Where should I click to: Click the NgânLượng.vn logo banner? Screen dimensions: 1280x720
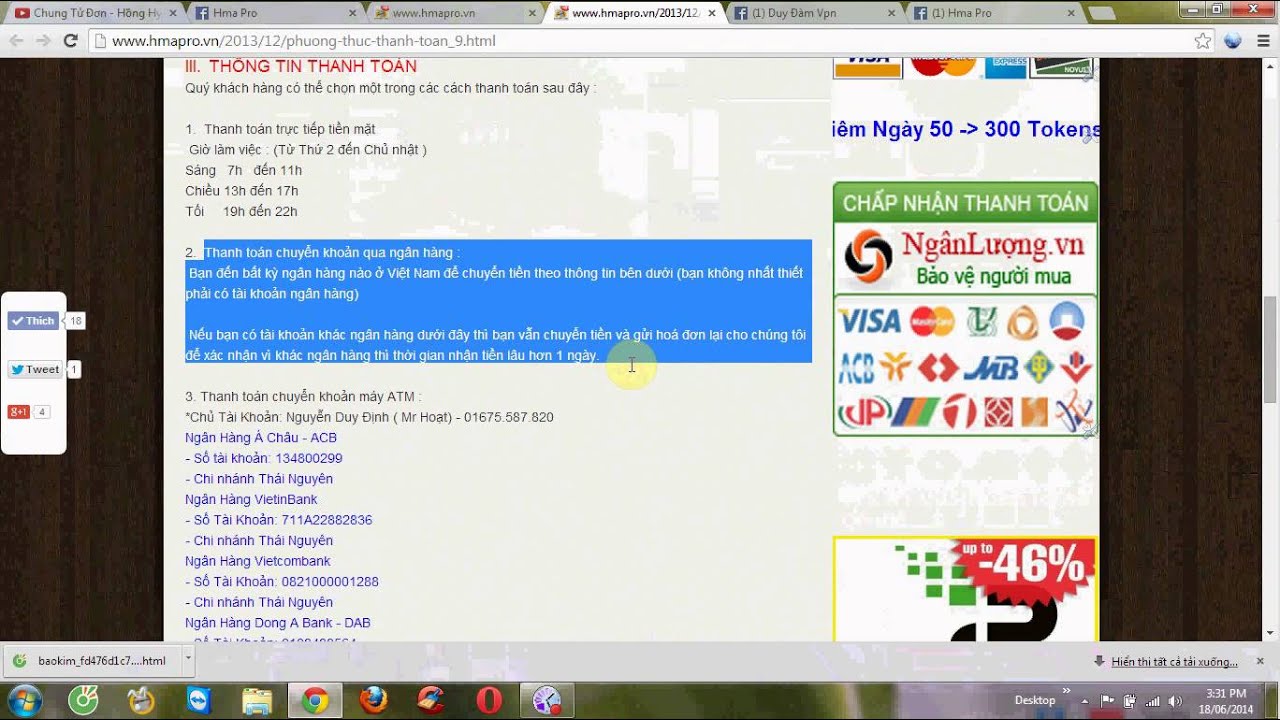[965, 257]
